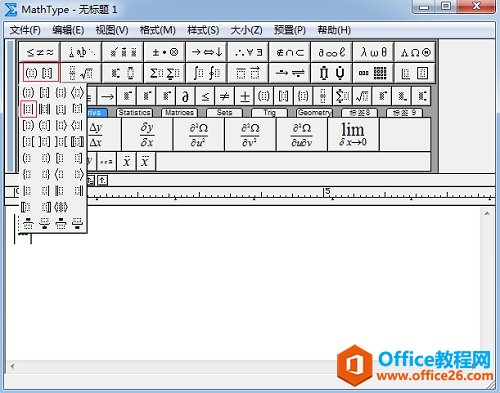The height and width of the screenshot is (393, 500).
Task: Insert bra template with angle and bar
Action: point(77,125)
